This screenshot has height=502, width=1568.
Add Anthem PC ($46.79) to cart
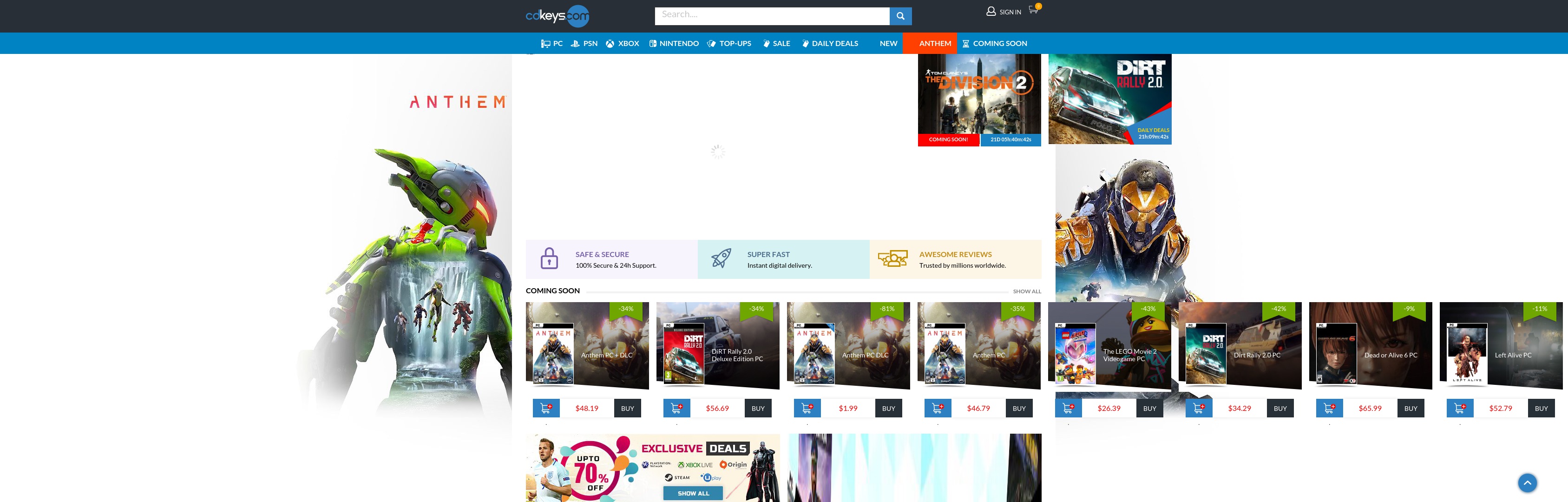[x=938, y=408]
